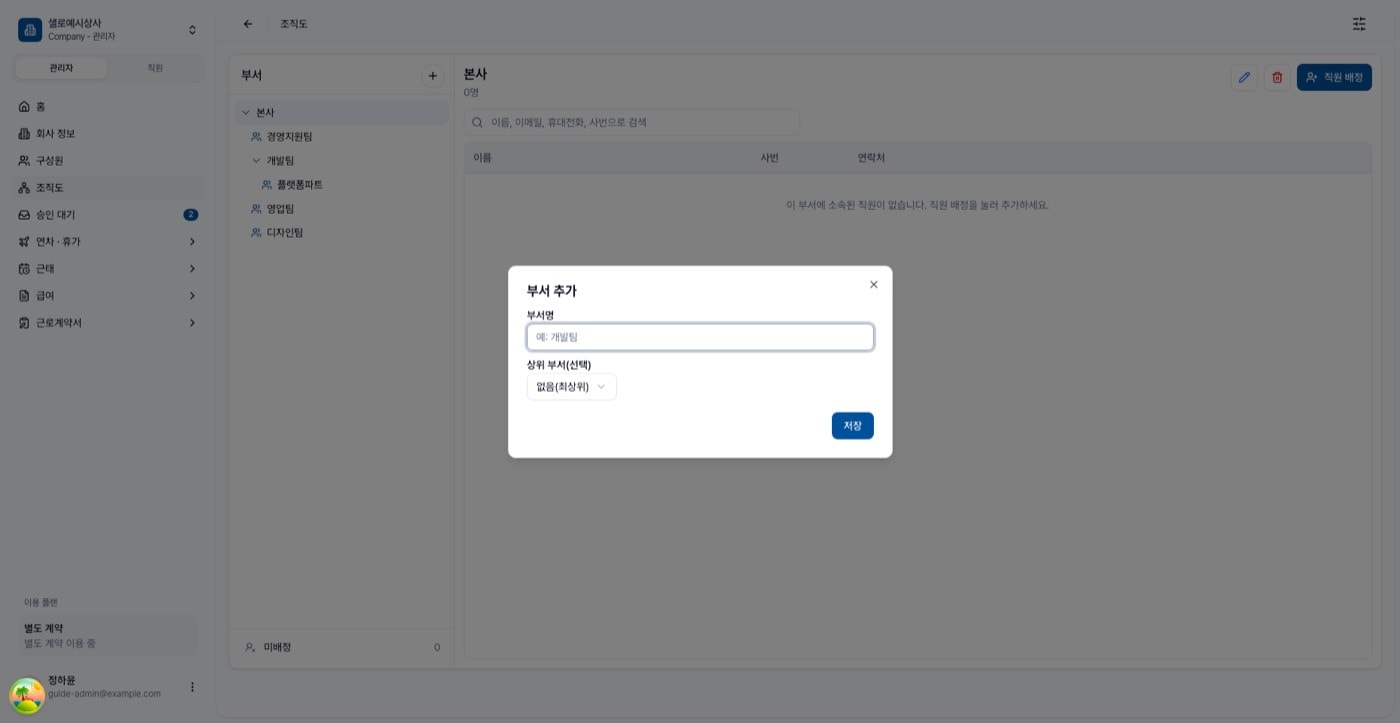Screen dimensions: 1400x723
Task: Click the company logo icon
Action: point(30,30)
